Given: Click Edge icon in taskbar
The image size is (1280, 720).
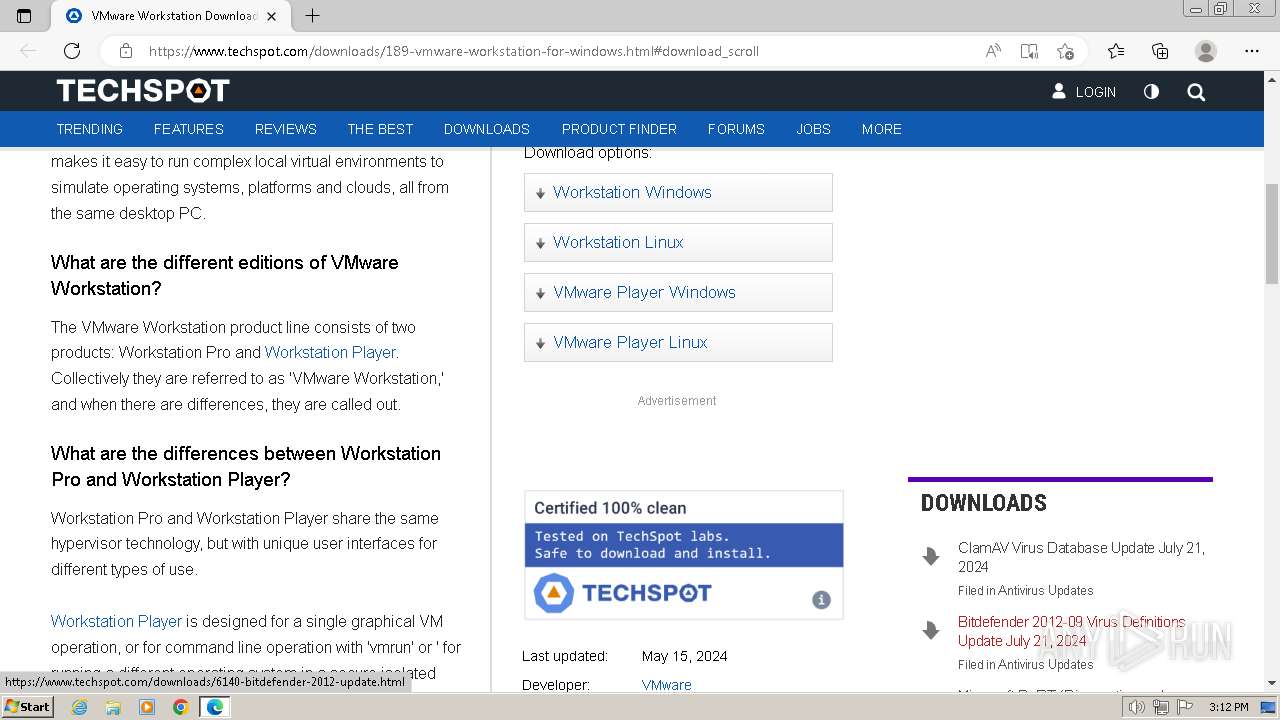Looking at the screenshot, I should point(215,707).
